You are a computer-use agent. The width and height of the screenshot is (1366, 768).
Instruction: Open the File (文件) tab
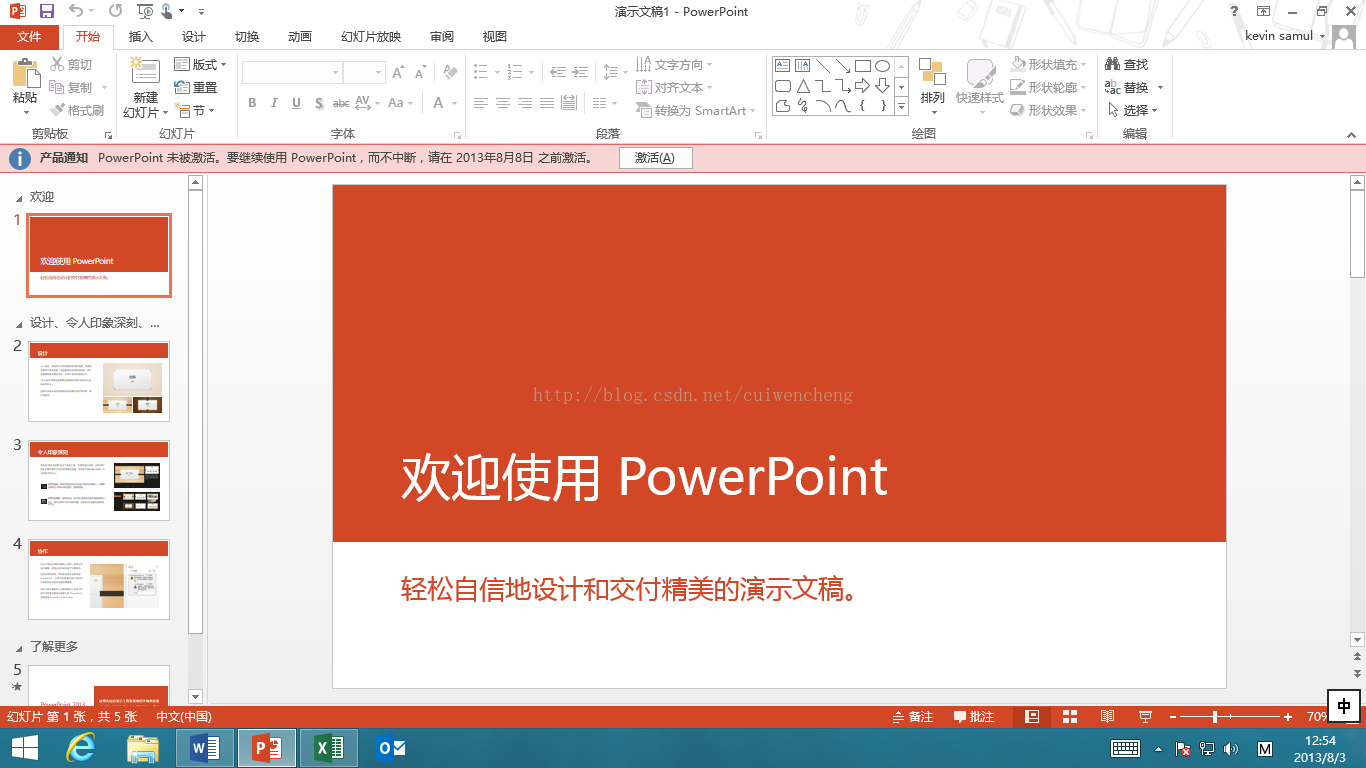(x=29, y=37)
